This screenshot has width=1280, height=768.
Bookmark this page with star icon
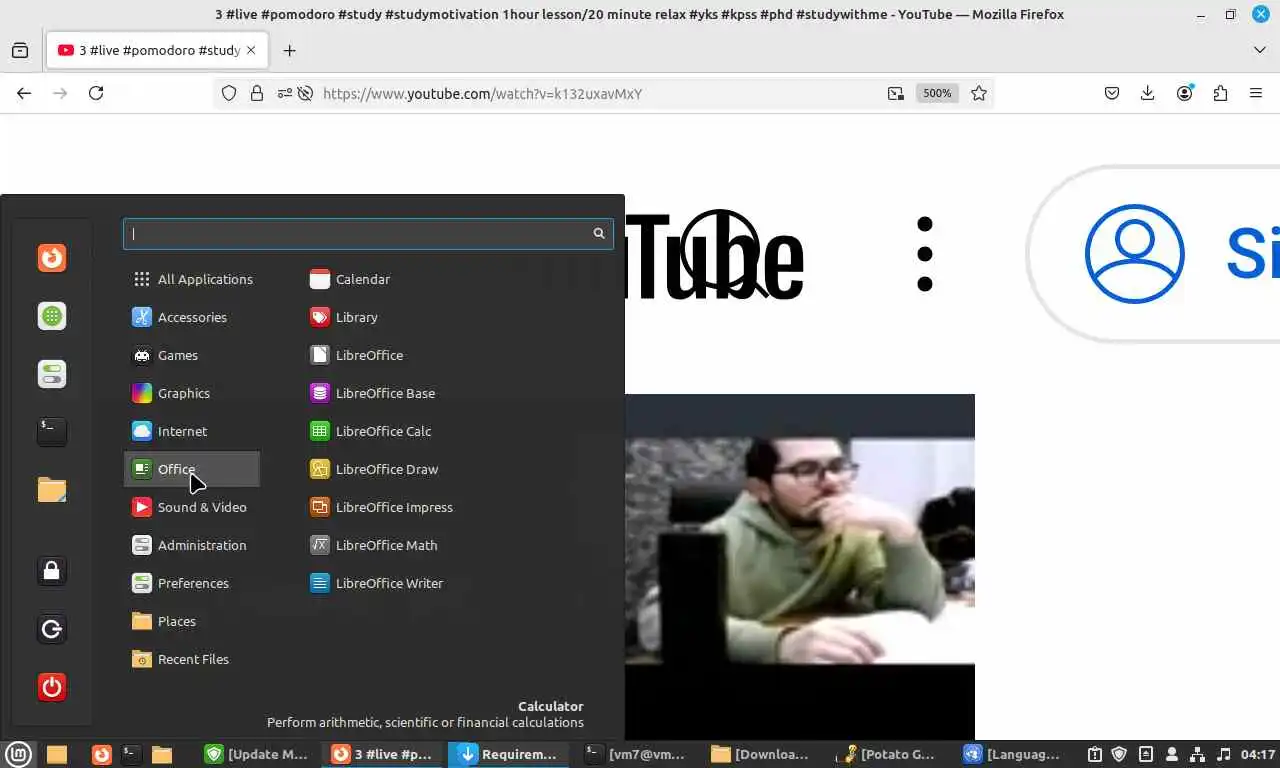coord(979,93)
